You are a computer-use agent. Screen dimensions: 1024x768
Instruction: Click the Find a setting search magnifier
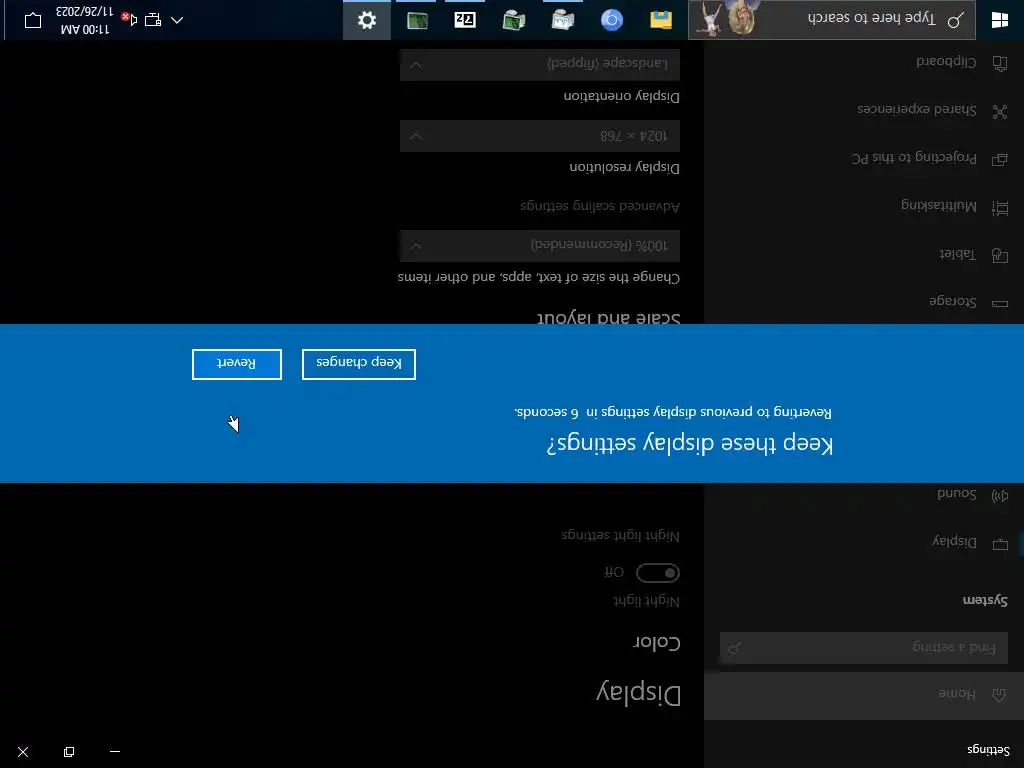(735, 648)
